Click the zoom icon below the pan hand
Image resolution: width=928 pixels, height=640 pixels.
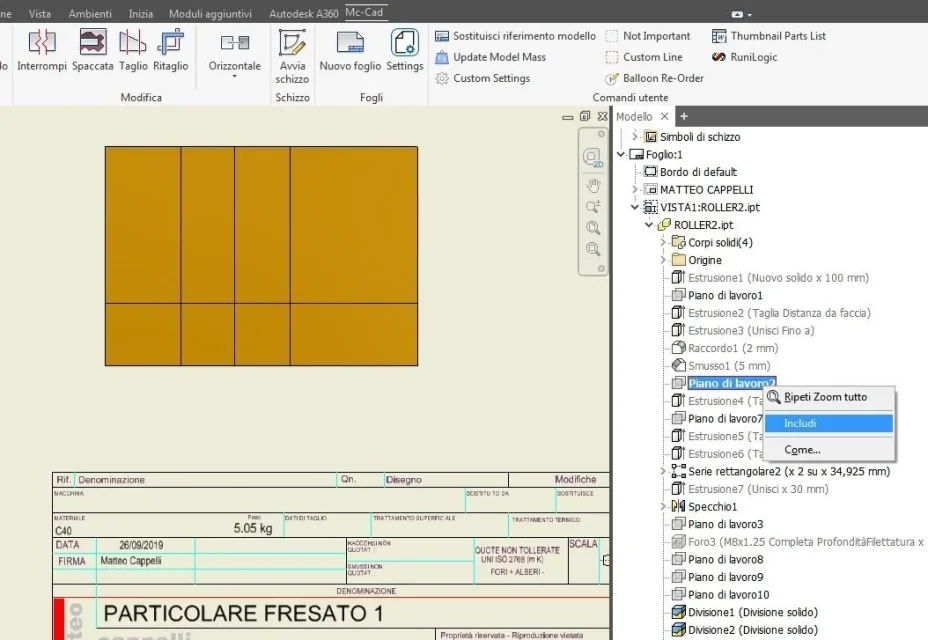pyautogui.click(x=593, y=207)
